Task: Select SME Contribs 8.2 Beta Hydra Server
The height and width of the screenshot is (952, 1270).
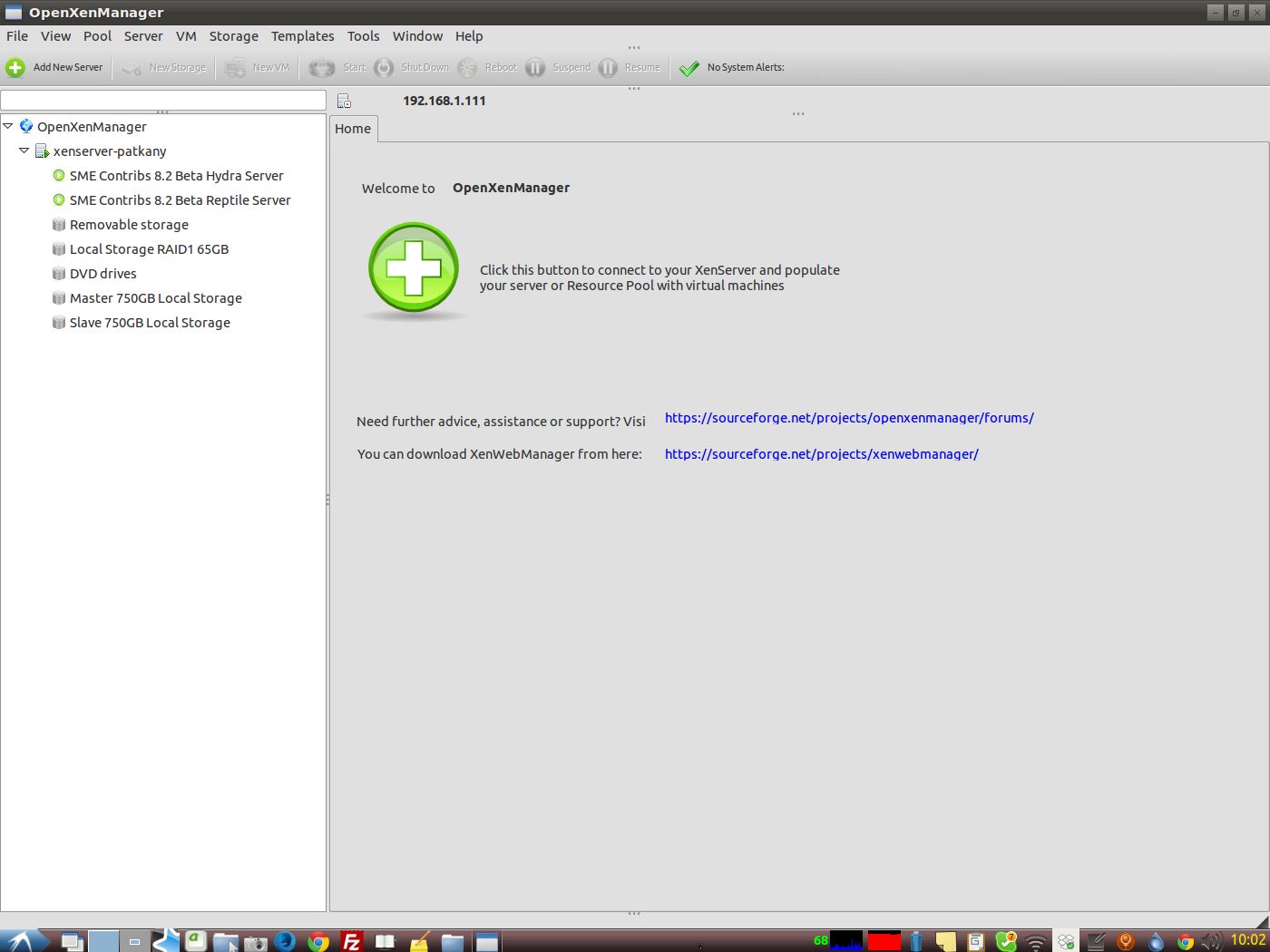Action: [x=176, y=176]
